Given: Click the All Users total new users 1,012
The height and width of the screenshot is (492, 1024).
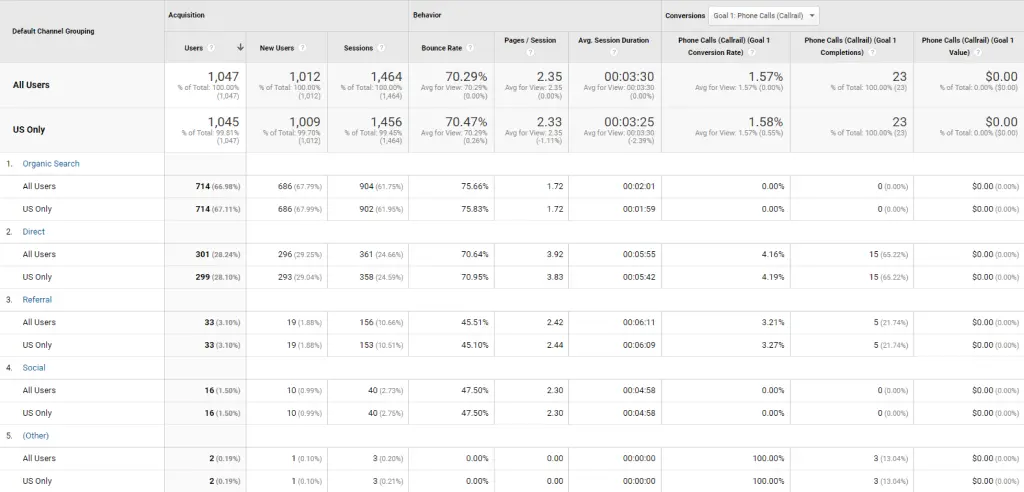Looking at the screenshot, I should point(304,76).
